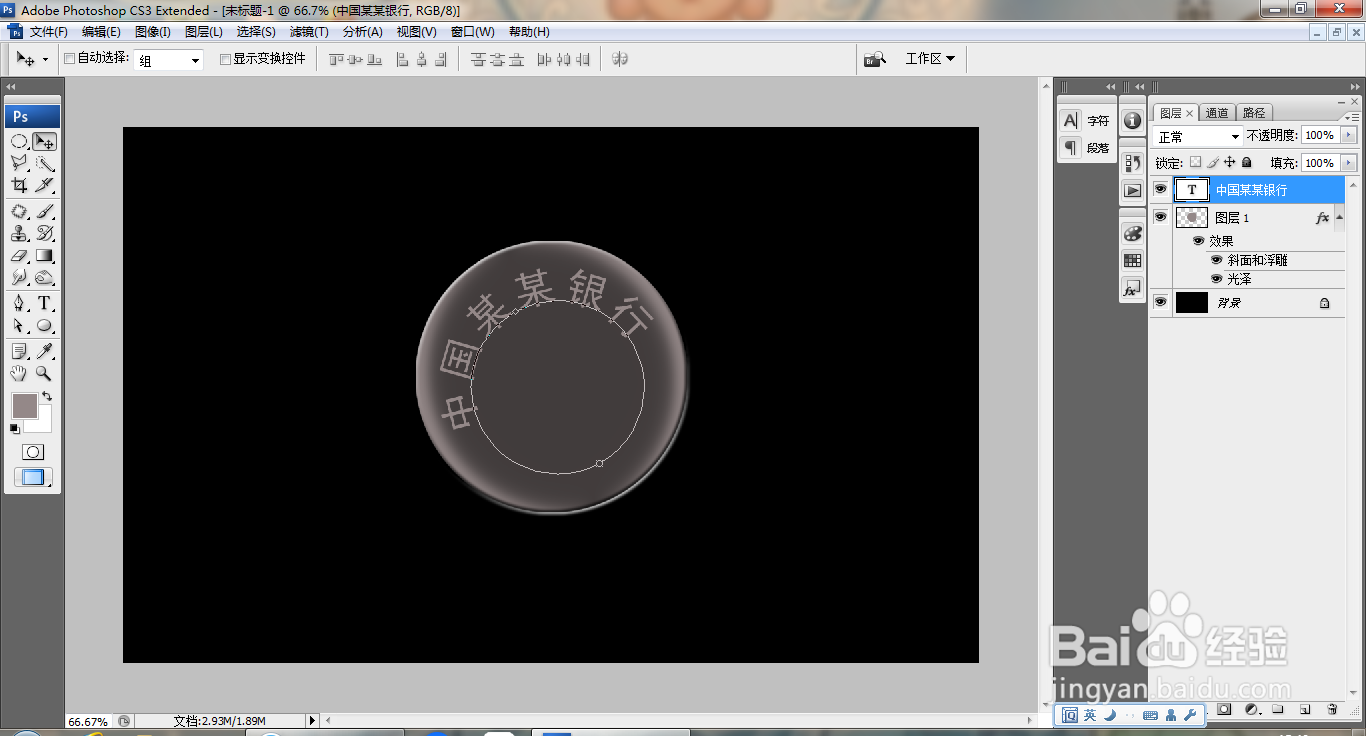The width and height of the screenshot is (1366, 736).
Task: Open the 滤镜(T) menu
Action: point(309,32)
